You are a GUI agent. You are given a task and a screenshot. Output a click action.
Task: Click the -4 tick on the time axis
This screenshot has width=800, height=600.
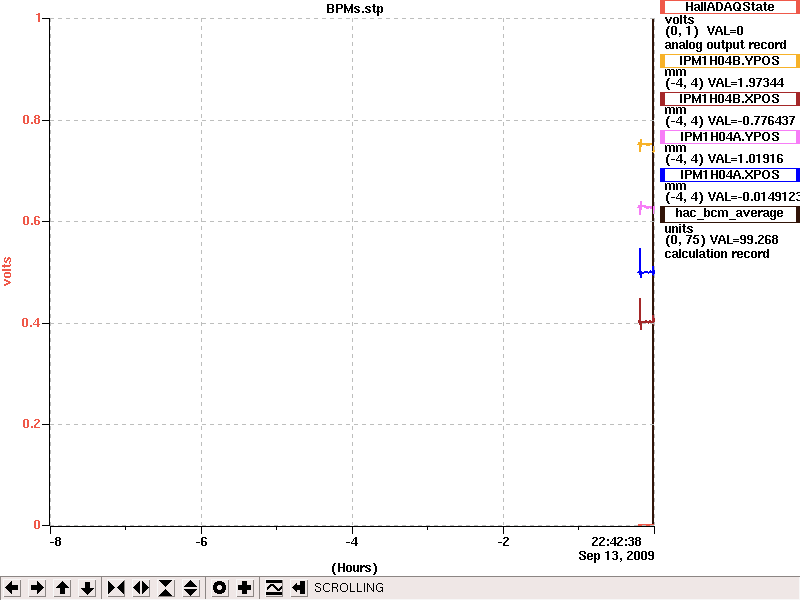tap(352, 541)
